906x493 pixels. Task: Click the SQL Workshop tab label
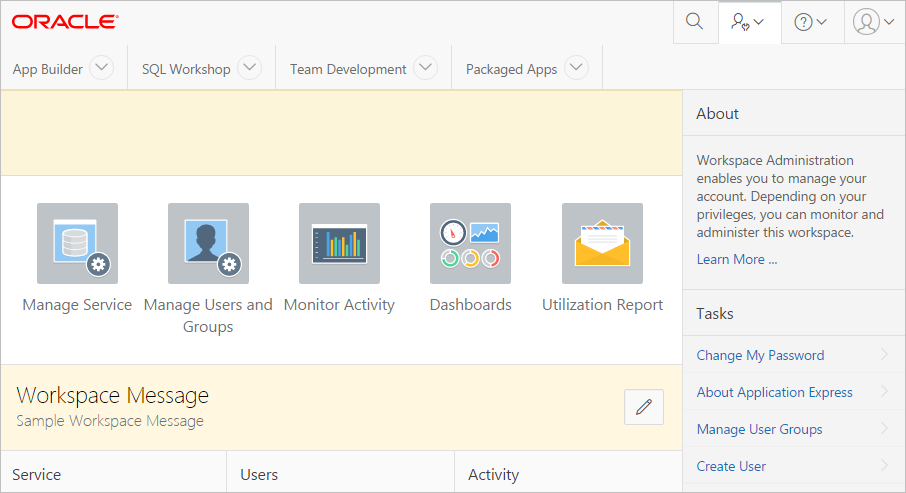point(186,69)
